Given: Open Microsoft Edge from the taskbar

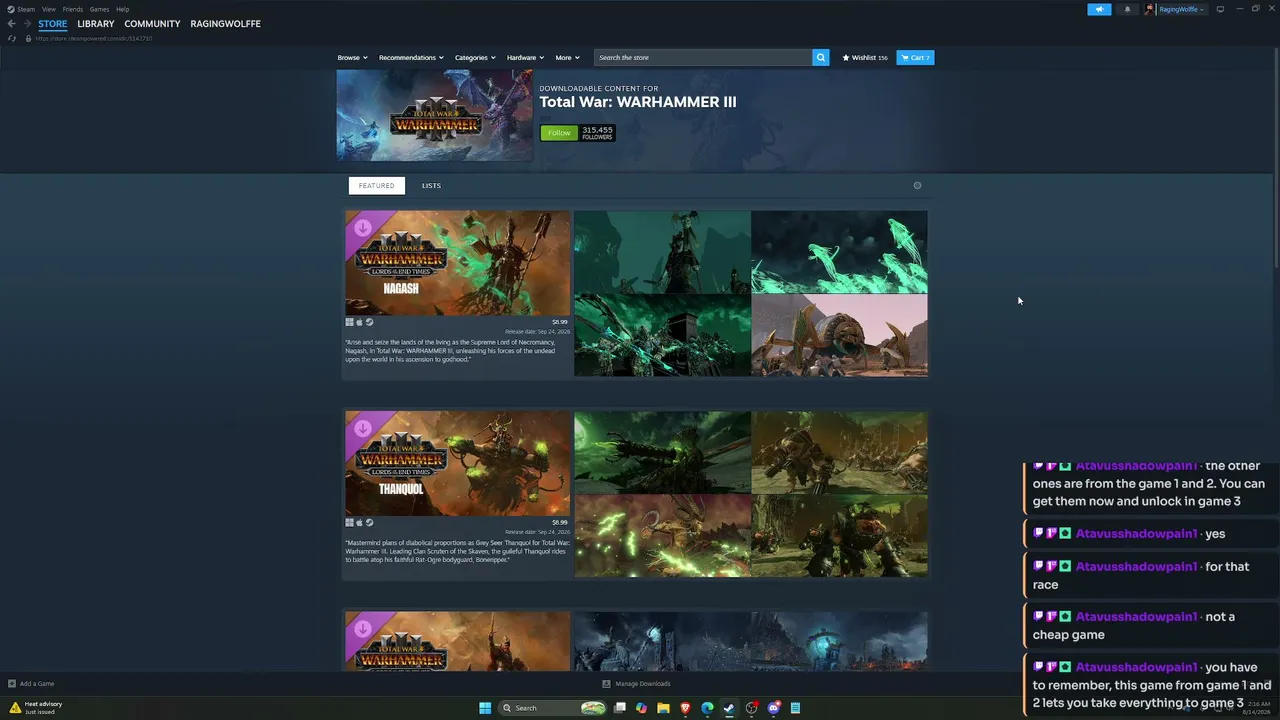Looking at the screenshot, I should tap(707, 708).
